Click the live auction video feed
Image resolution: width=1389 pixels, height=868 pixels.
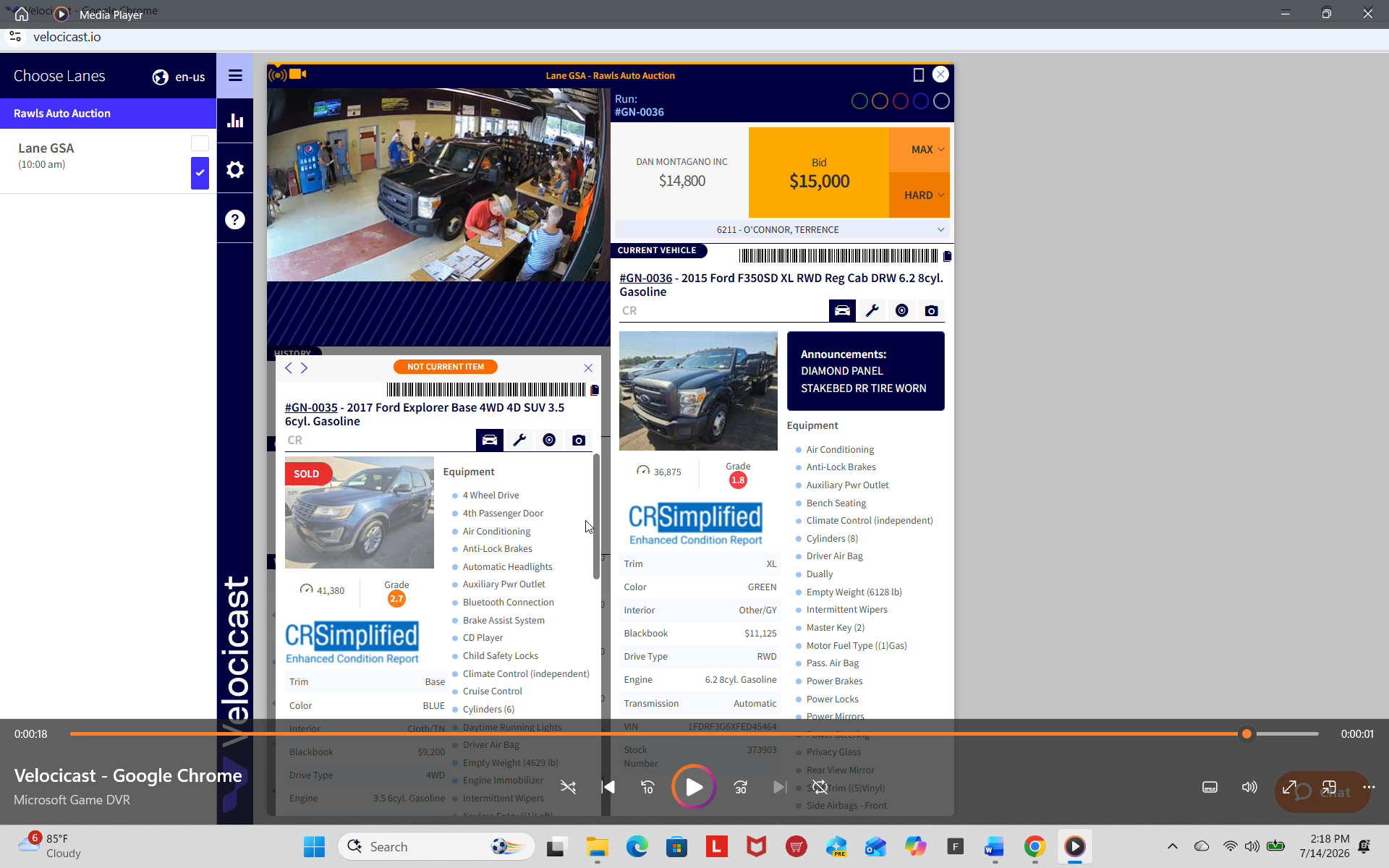point(438,184)
